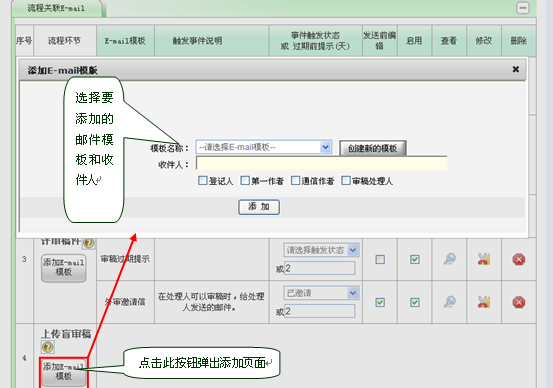Click 添加E-mail模板 button in row 3

[x=63, y=268]
